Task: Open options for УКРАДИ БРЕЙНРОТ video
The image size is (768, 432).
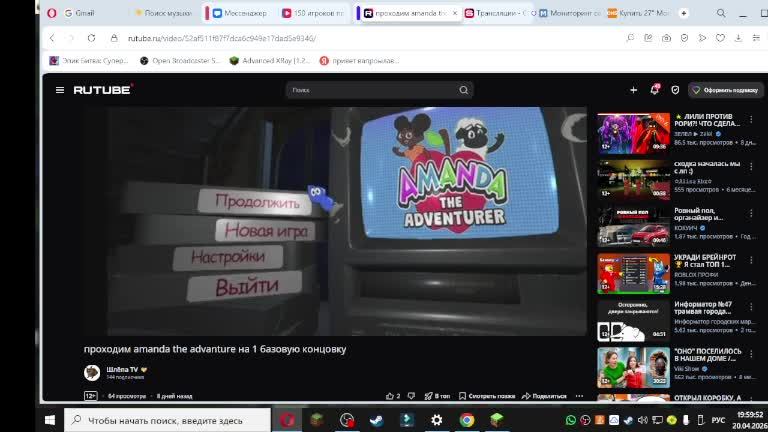Action: point(751,260)
